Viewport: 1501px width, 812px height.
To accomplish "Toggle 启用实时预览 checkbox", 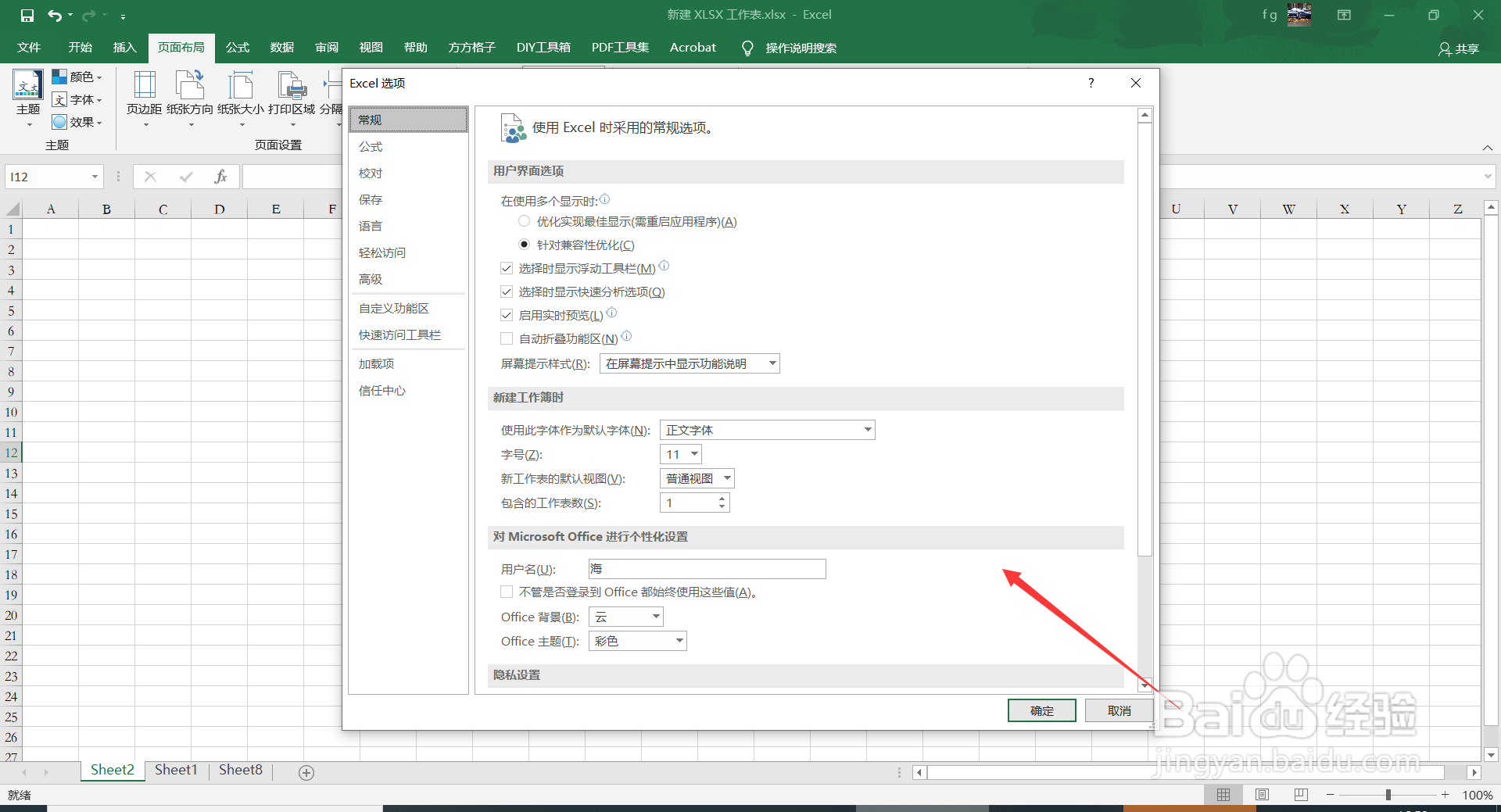I will tap(507, 315).
